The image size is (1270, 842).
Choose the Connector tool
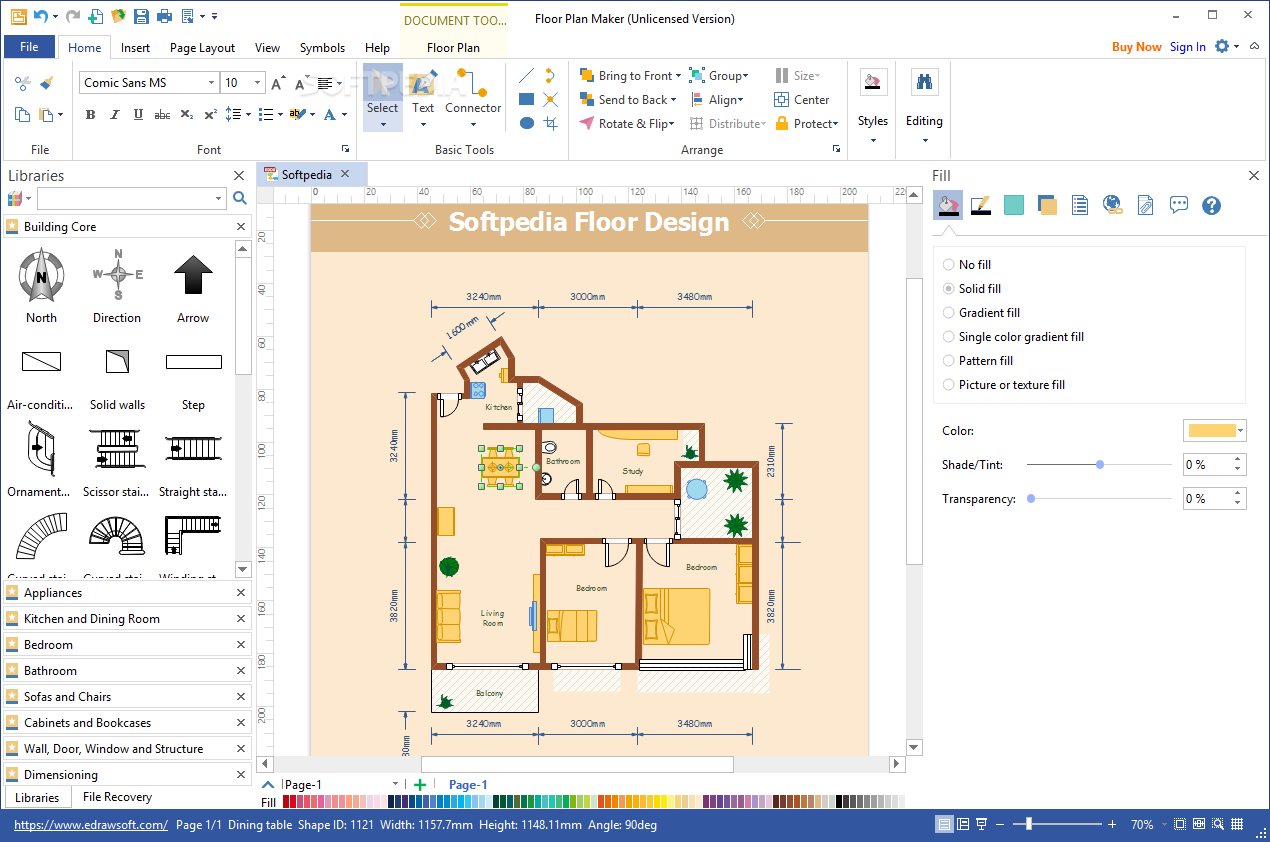click(x=473, y=98)
